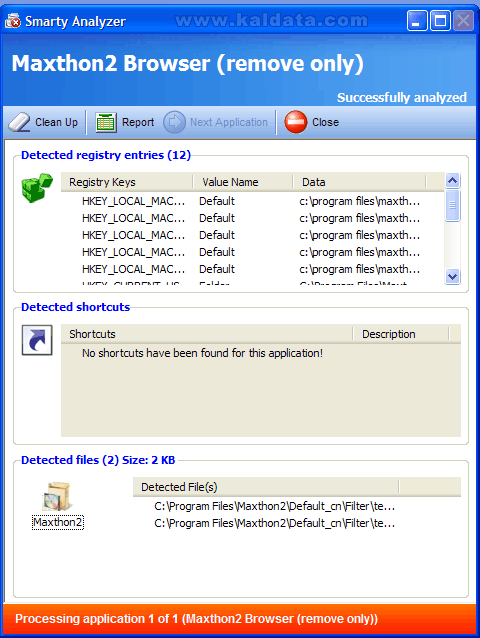This screenshot has height=638, width=480.
Task: Select the first HKEY_LOCAL_MAC... registry row
Action: pyautogui.click(x=252, y=201)
